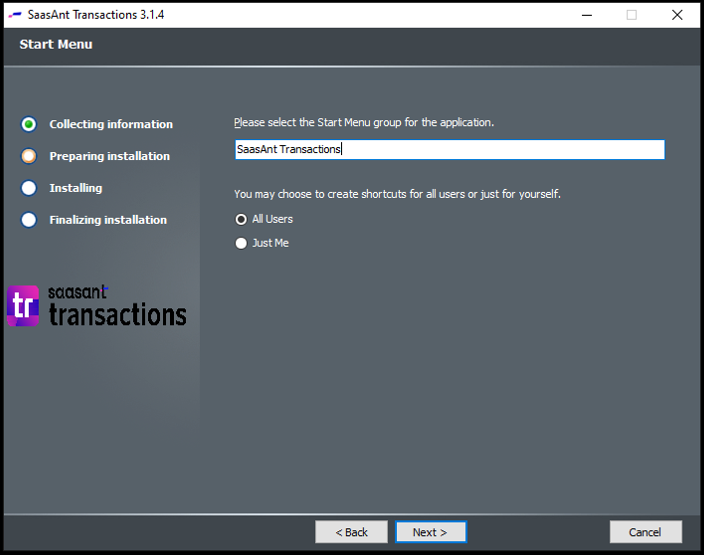Select the Just Me radio button
The image size is (704, 555).
[x=241, y=243]
